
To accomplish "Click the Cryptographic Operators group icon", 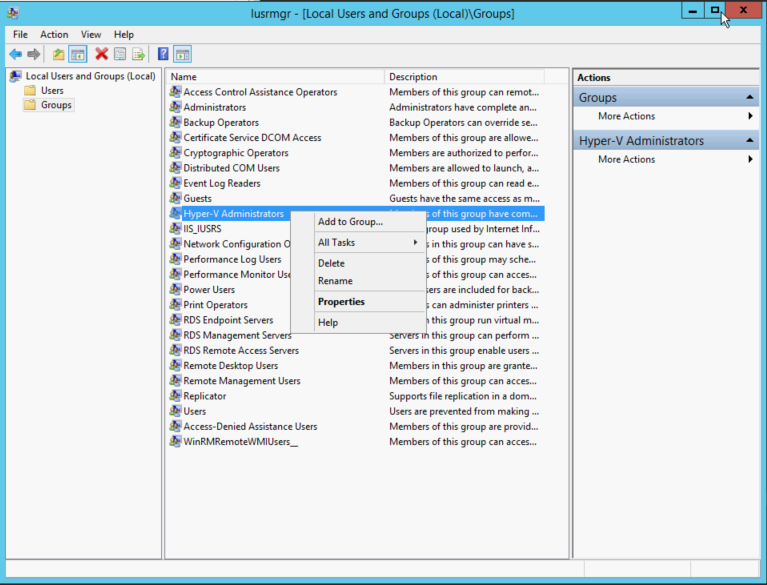I will [175, 152].
